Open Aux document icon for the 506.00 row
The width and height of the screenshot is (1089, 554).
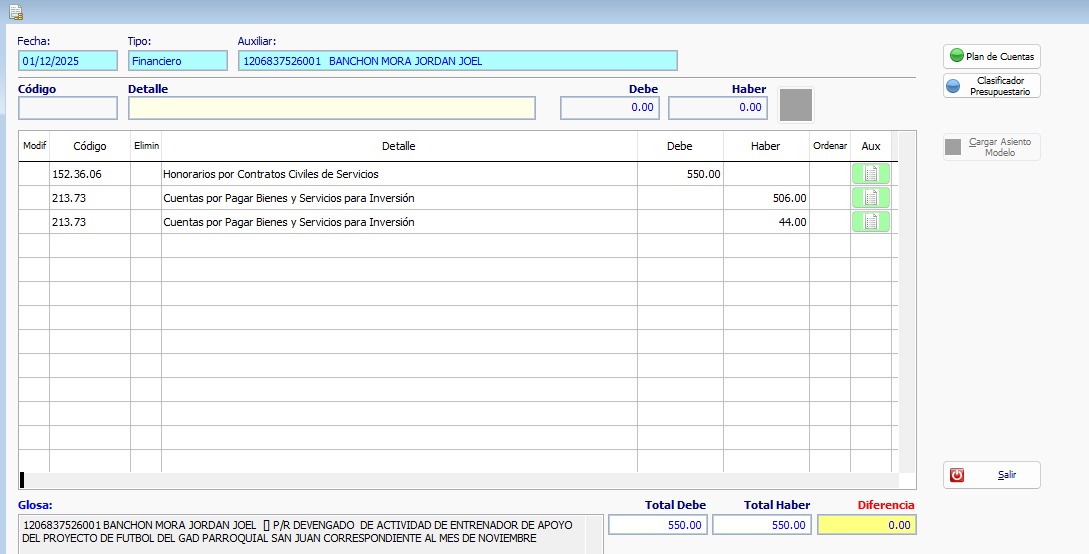[x=871, y=198]
